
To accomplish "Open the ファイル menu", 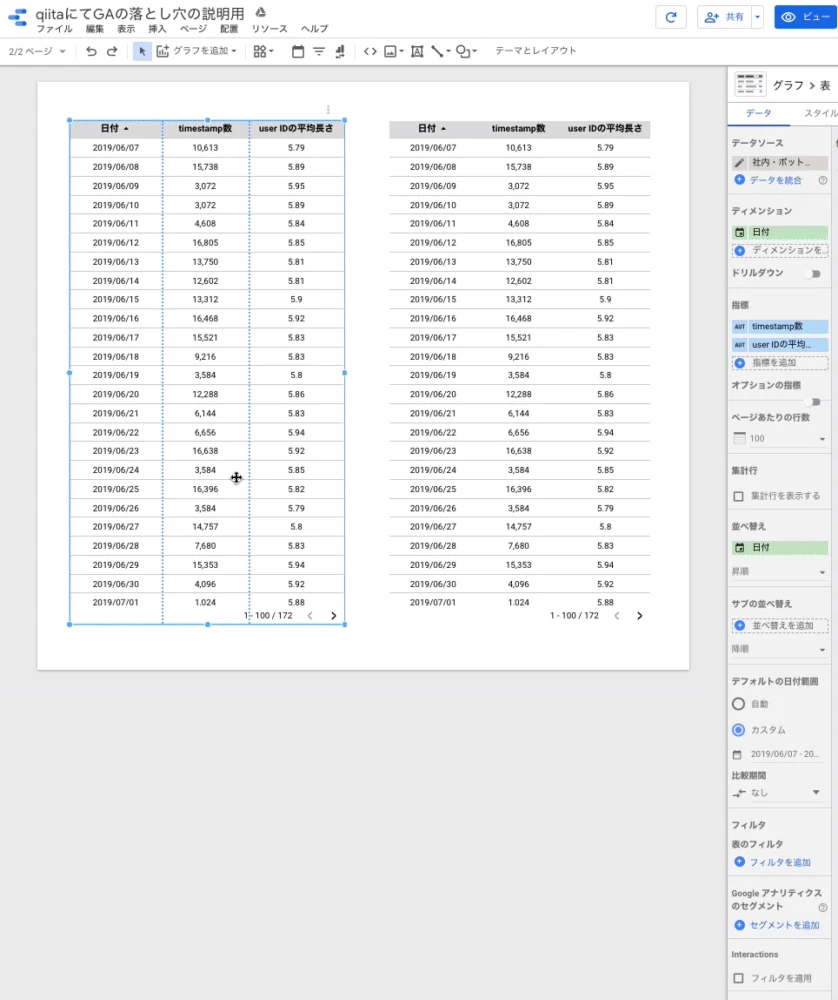I will [54, 29].
